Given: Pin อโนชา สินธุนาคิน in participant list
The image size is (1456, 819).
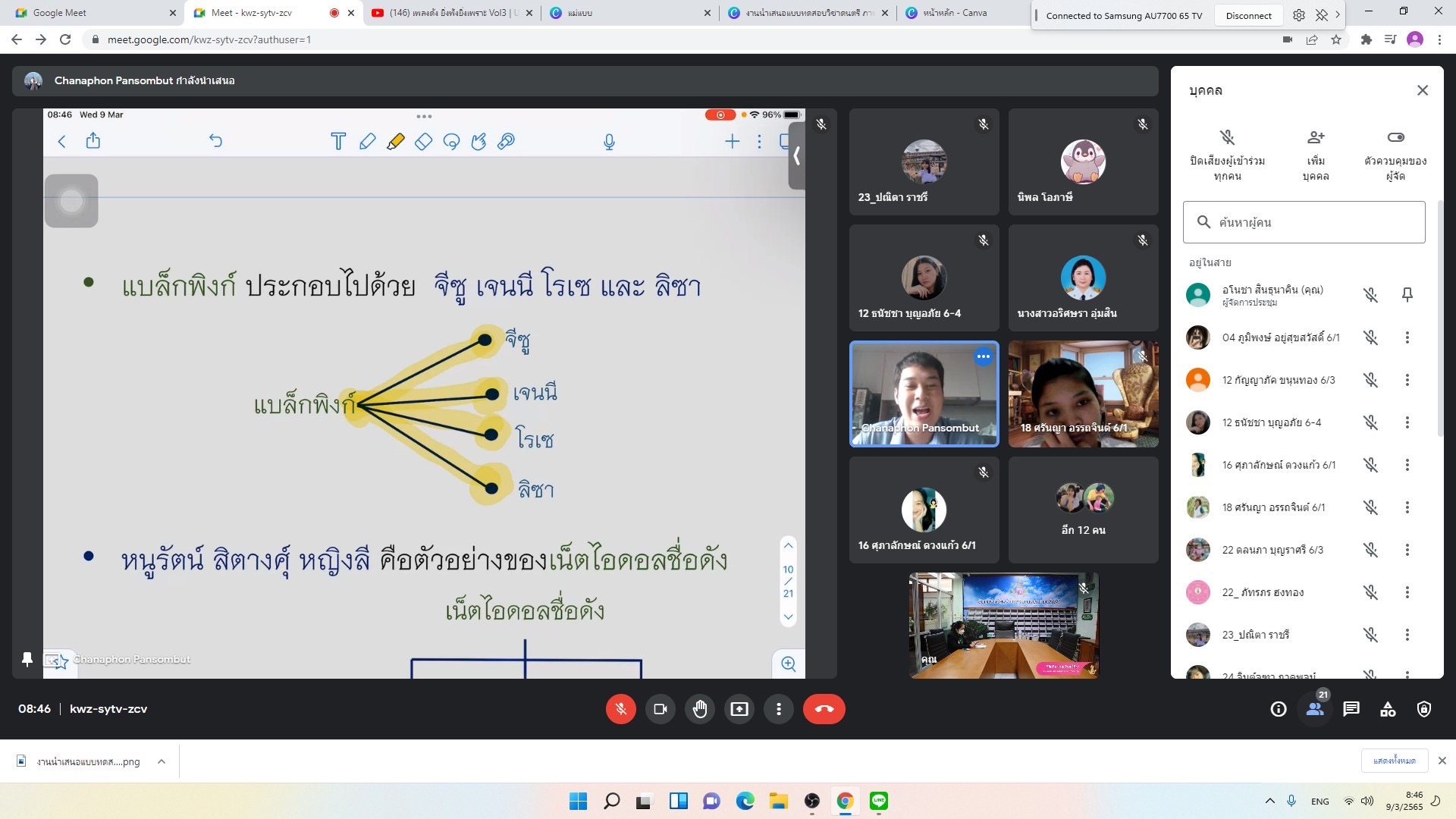Looking at the screenshot, I should click(1407, 295).
